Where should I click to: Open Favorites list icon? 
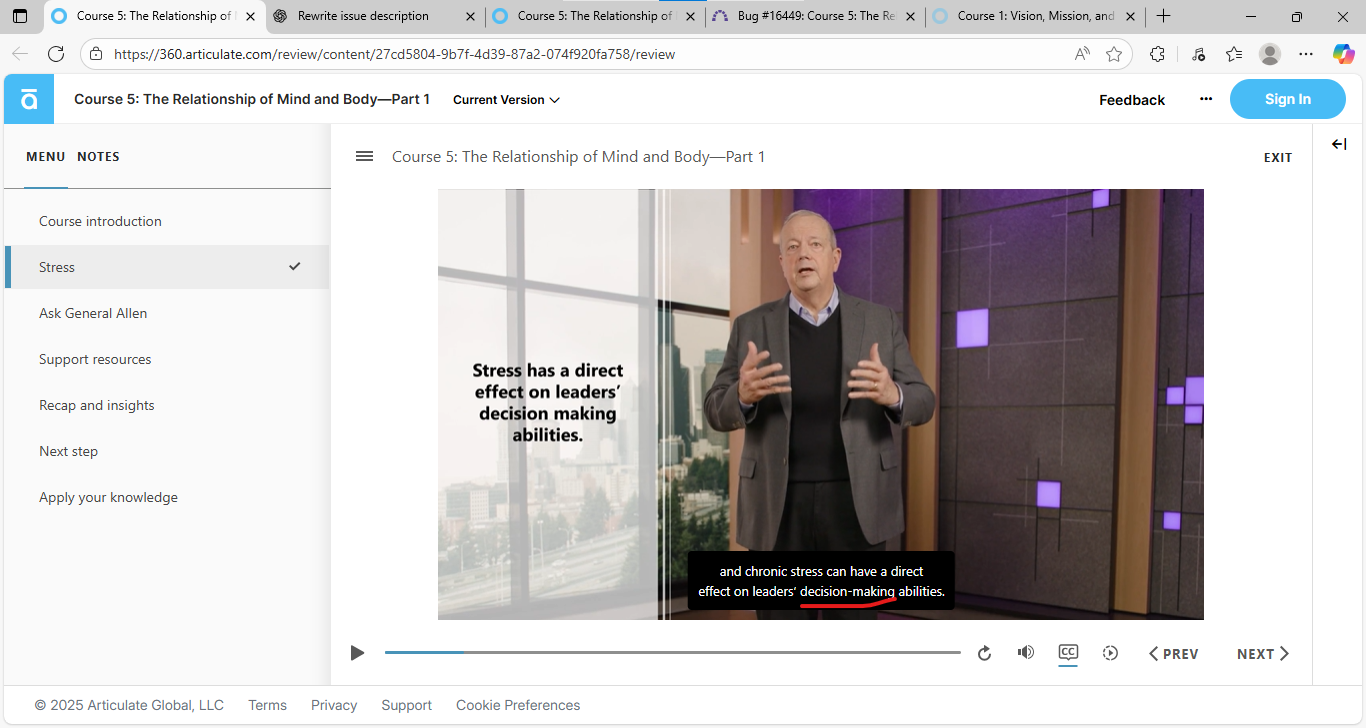1234,54
